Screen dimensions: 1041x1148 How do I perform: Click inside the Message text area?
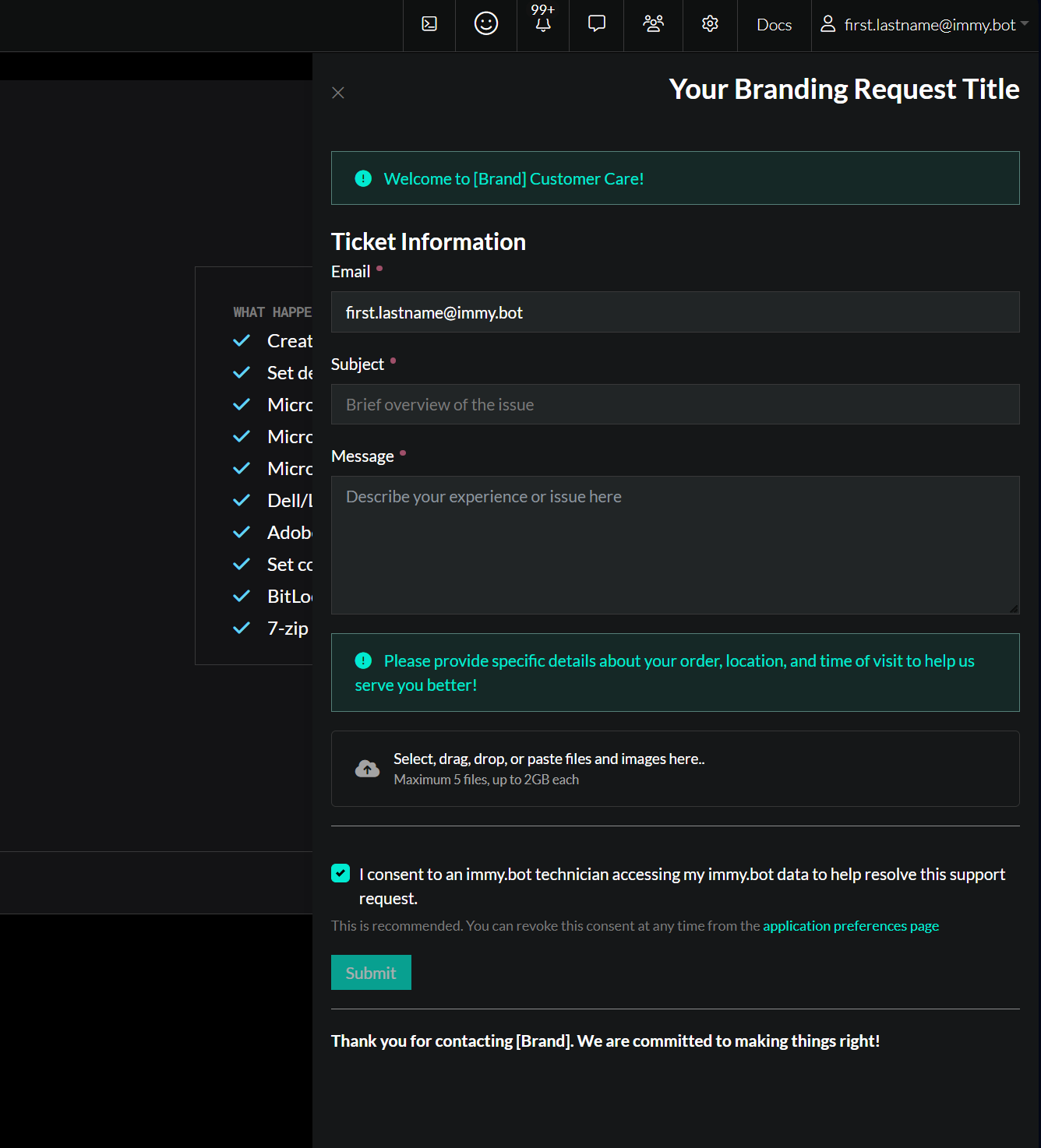(x=675, y=545)
